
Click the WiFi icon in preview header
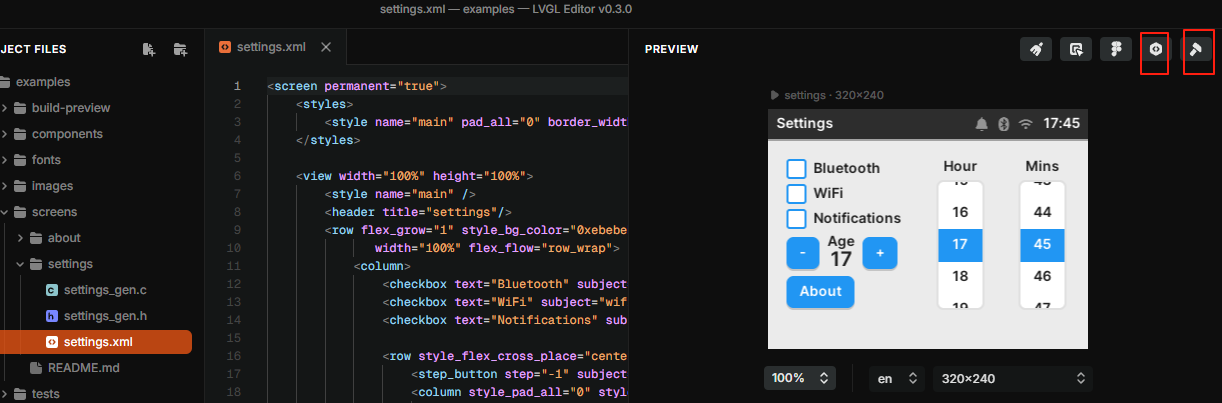[x=1025, y=124]
